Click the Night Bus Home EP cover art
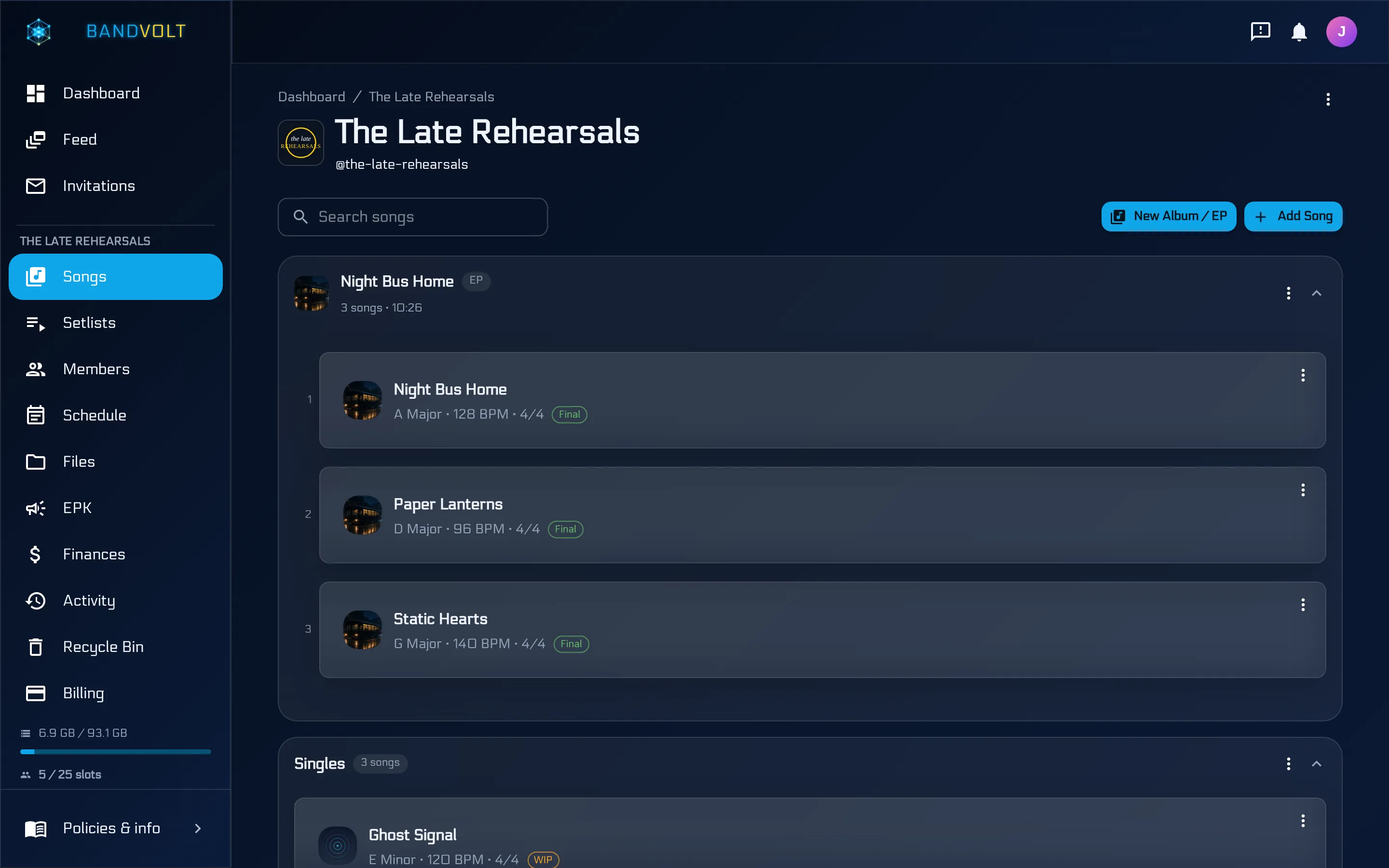The width and height of the screenshot is (1389, 868). click(x=312, y=293)
